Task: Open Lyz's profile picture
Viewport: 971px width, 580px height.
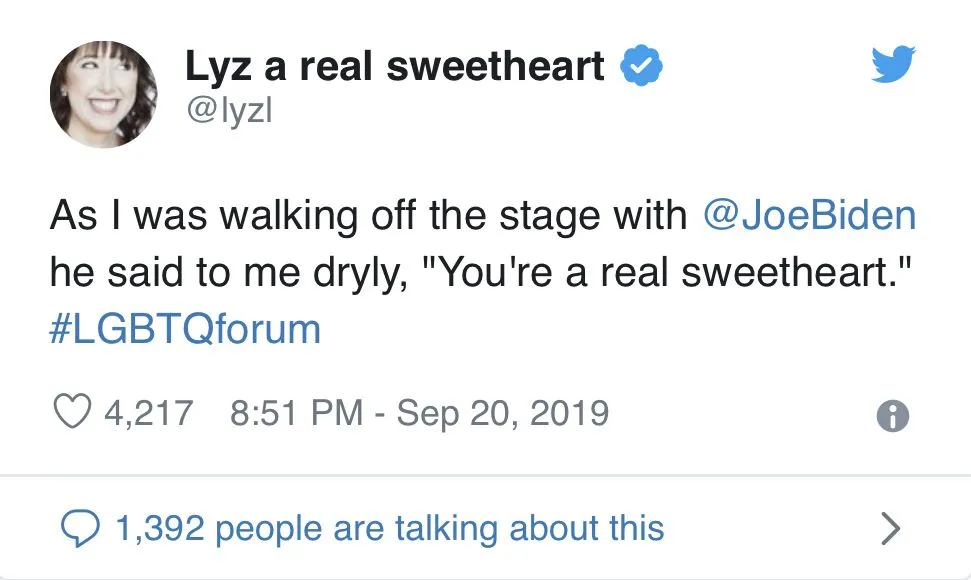Action: (x=103, y=93)
